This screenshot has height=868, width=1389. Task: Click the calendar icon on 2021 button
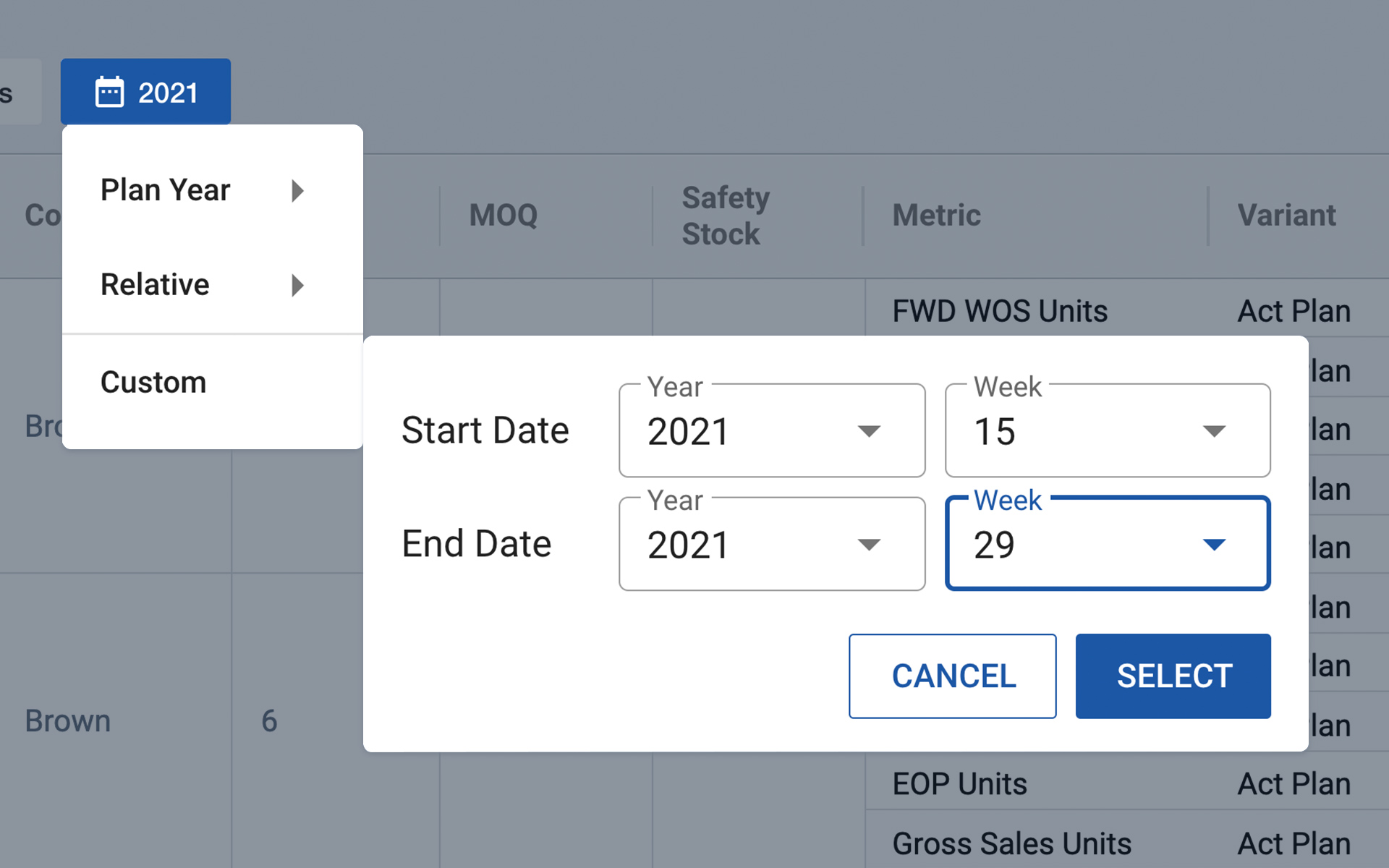(x=109, y=93)
